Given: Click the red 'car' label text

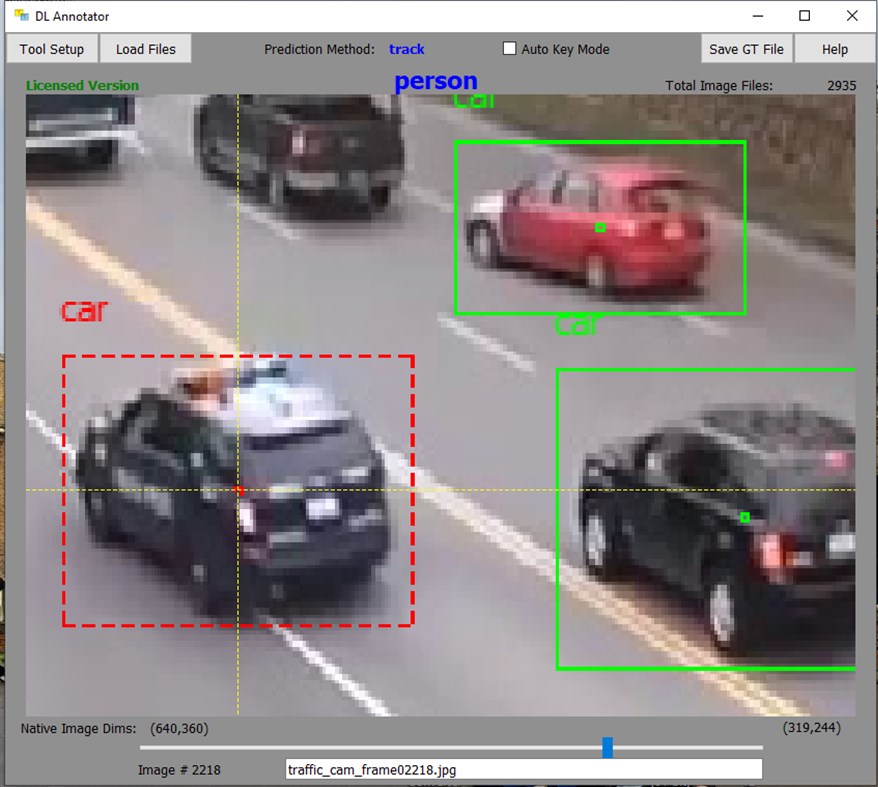Looking at the screenshot, I should click(84, 311).
